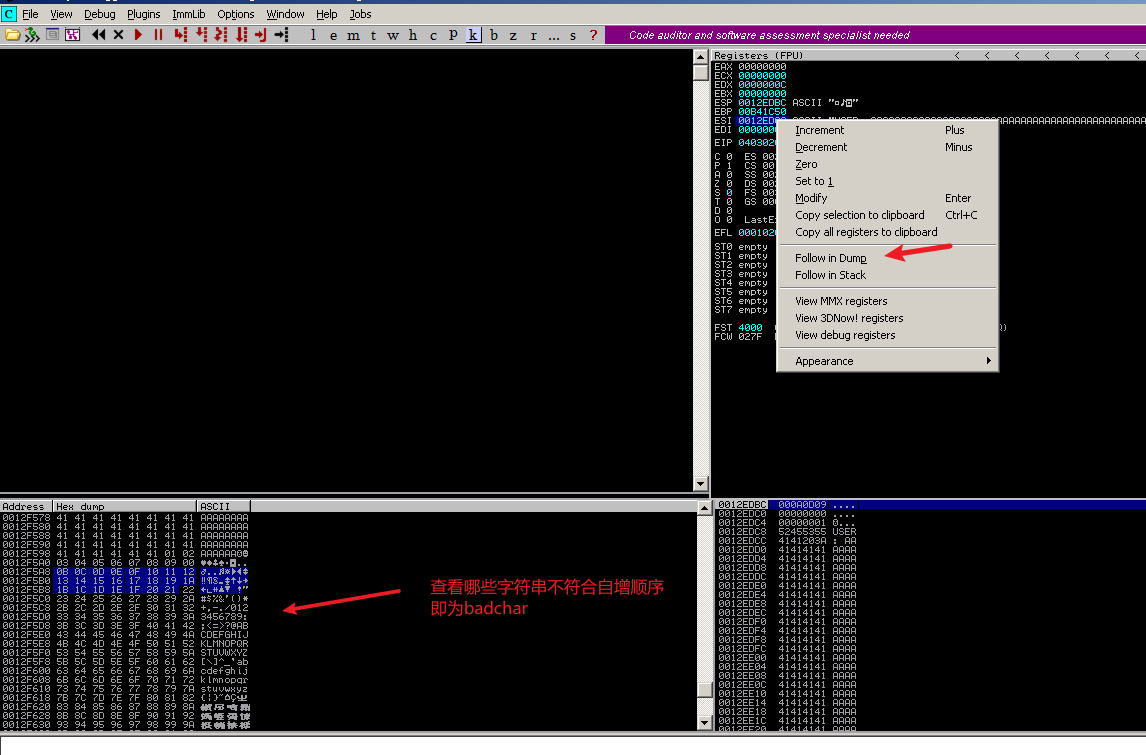Click the ASCII column header in dump
Screen dimensions: 1146x755
pyautogui.click(x=223, y=507)
